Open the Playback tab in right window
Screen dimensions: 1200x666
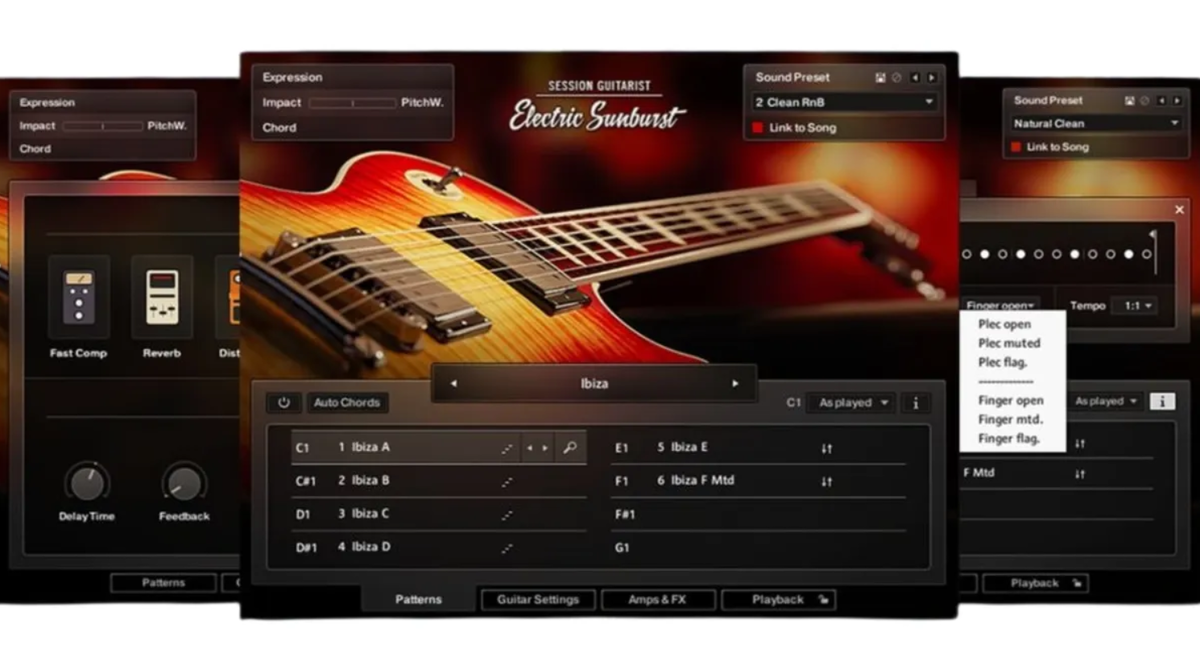(x=1035, y=583)
